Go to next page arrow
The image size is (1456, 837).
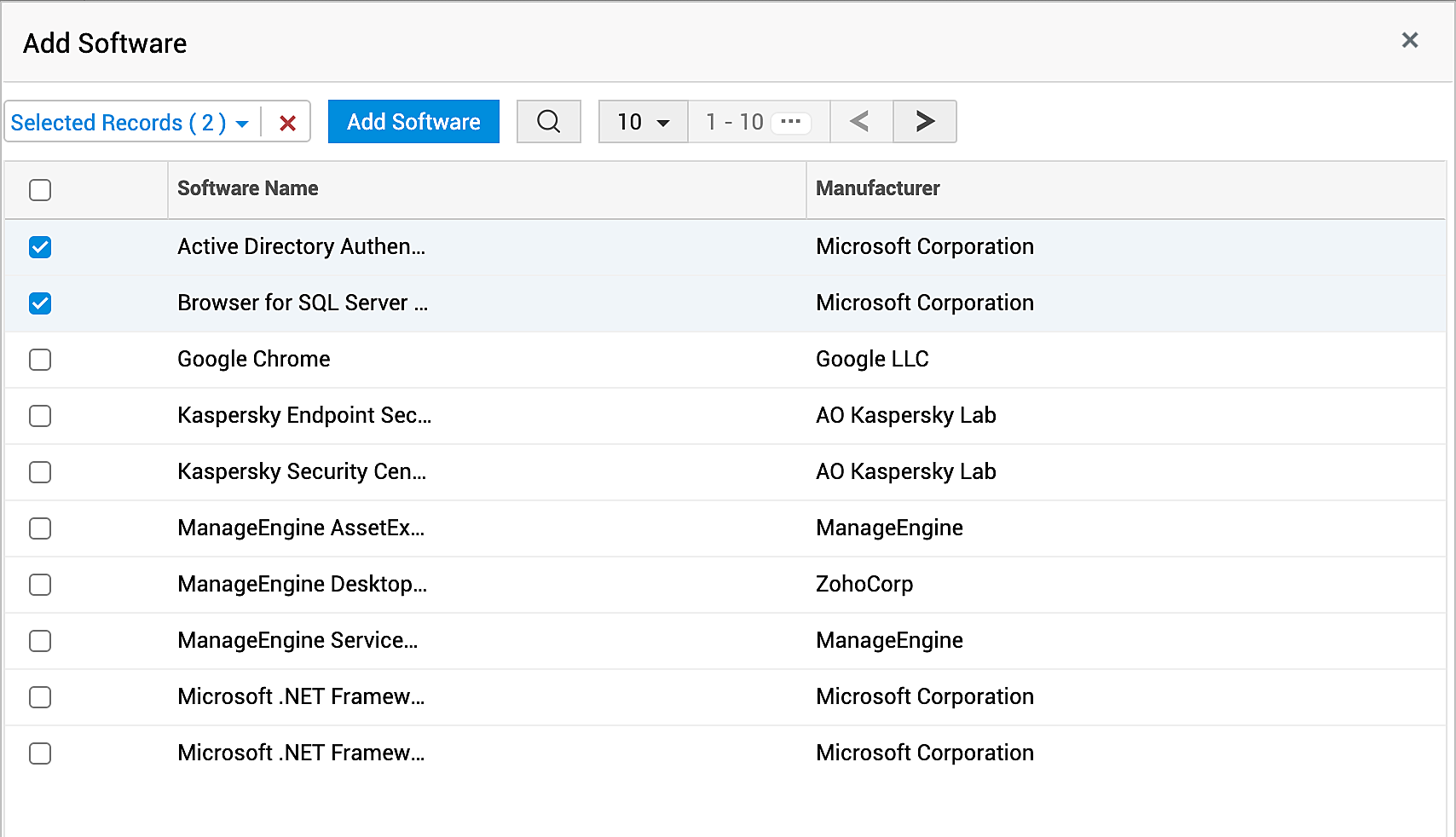(925, 122)
